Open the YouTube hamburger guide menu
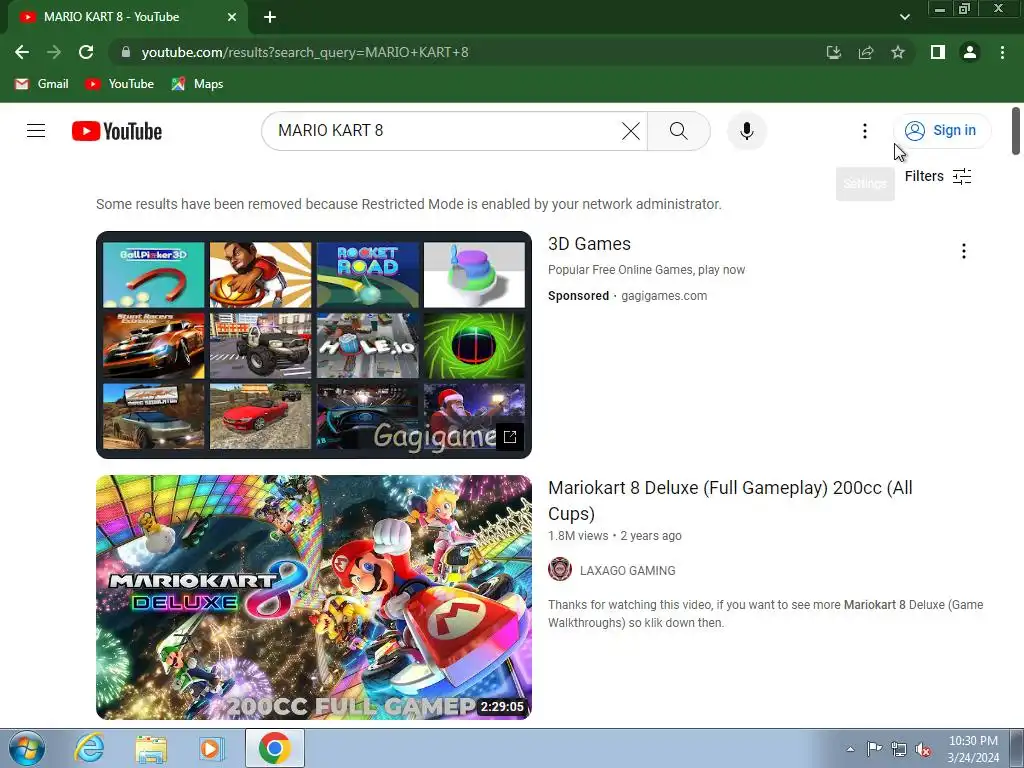Image resolution: width=1024 pixels, height=768 pixels. pyautogui.click(x=36, y=131)
